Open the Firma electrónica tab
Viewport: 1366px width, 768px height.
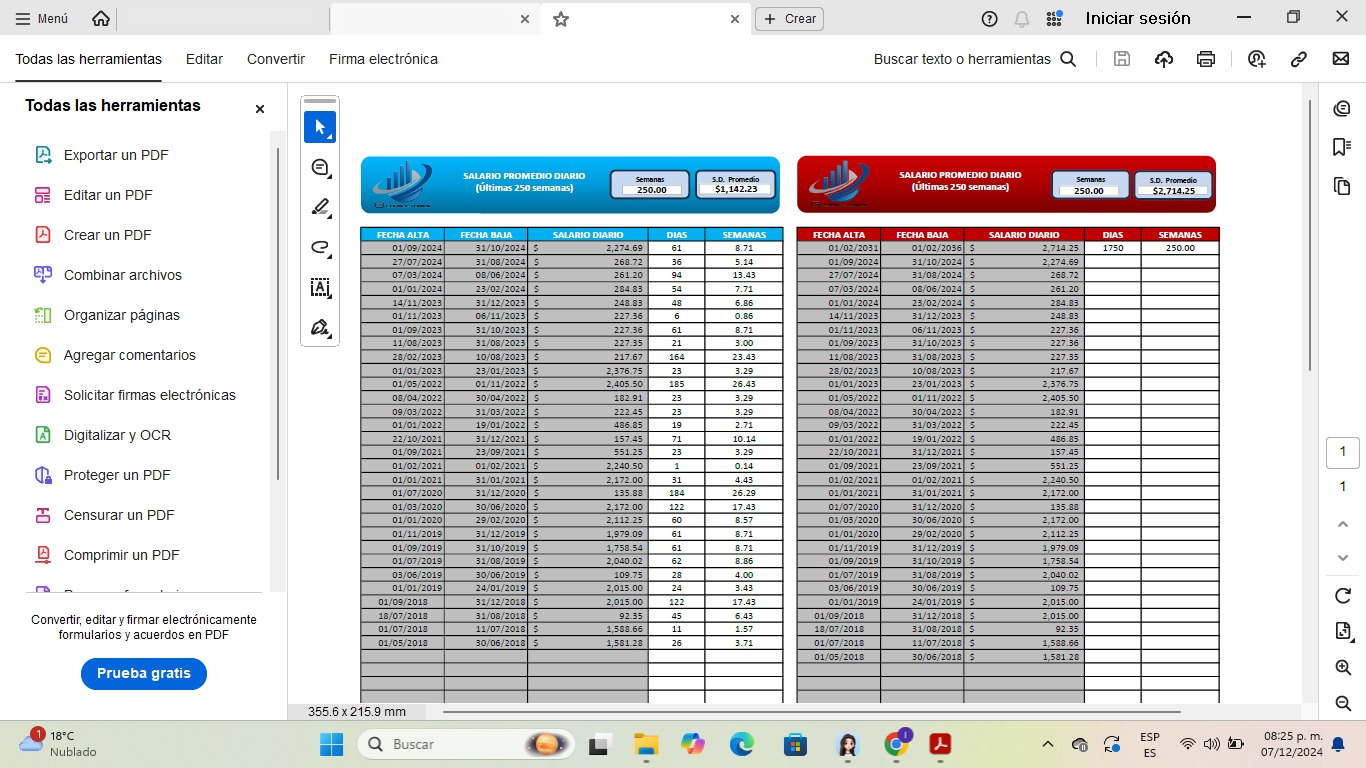[383, 59]
